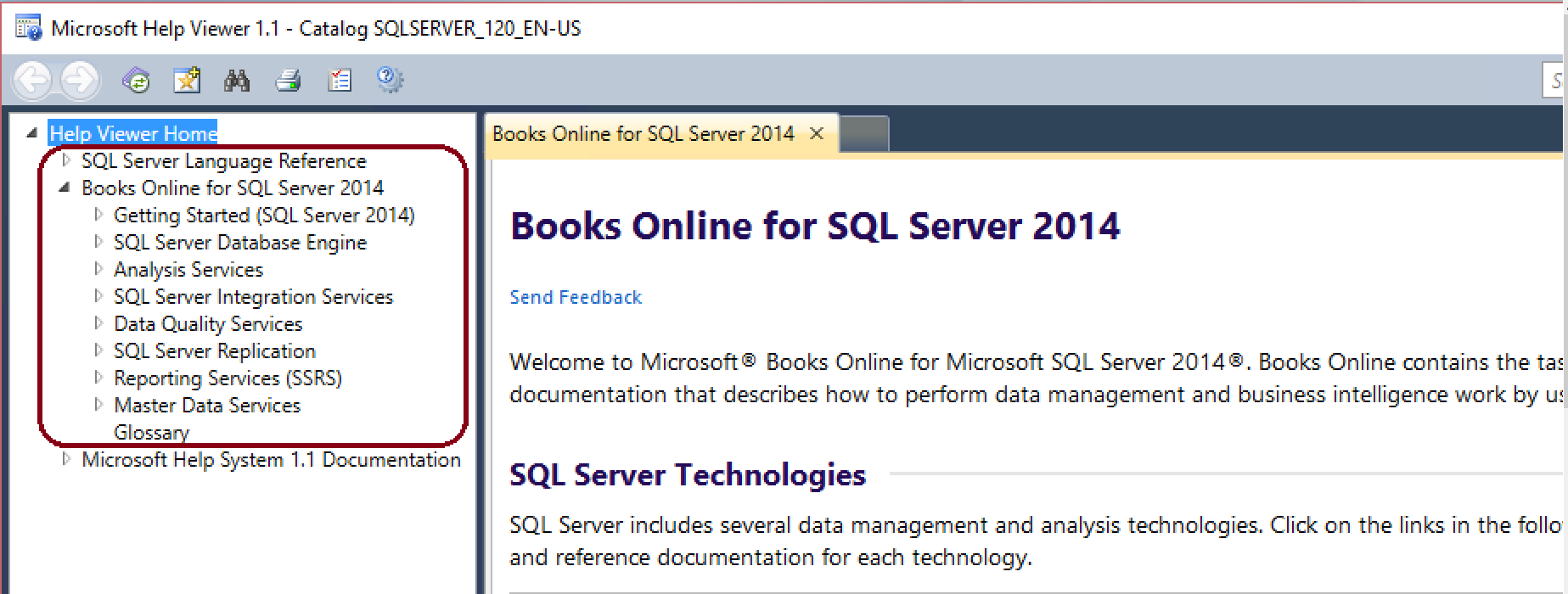Viewport: 1568px width, 594px height.
Task: Select Glossary in the contents tree
Action: [x=151, y=432]
